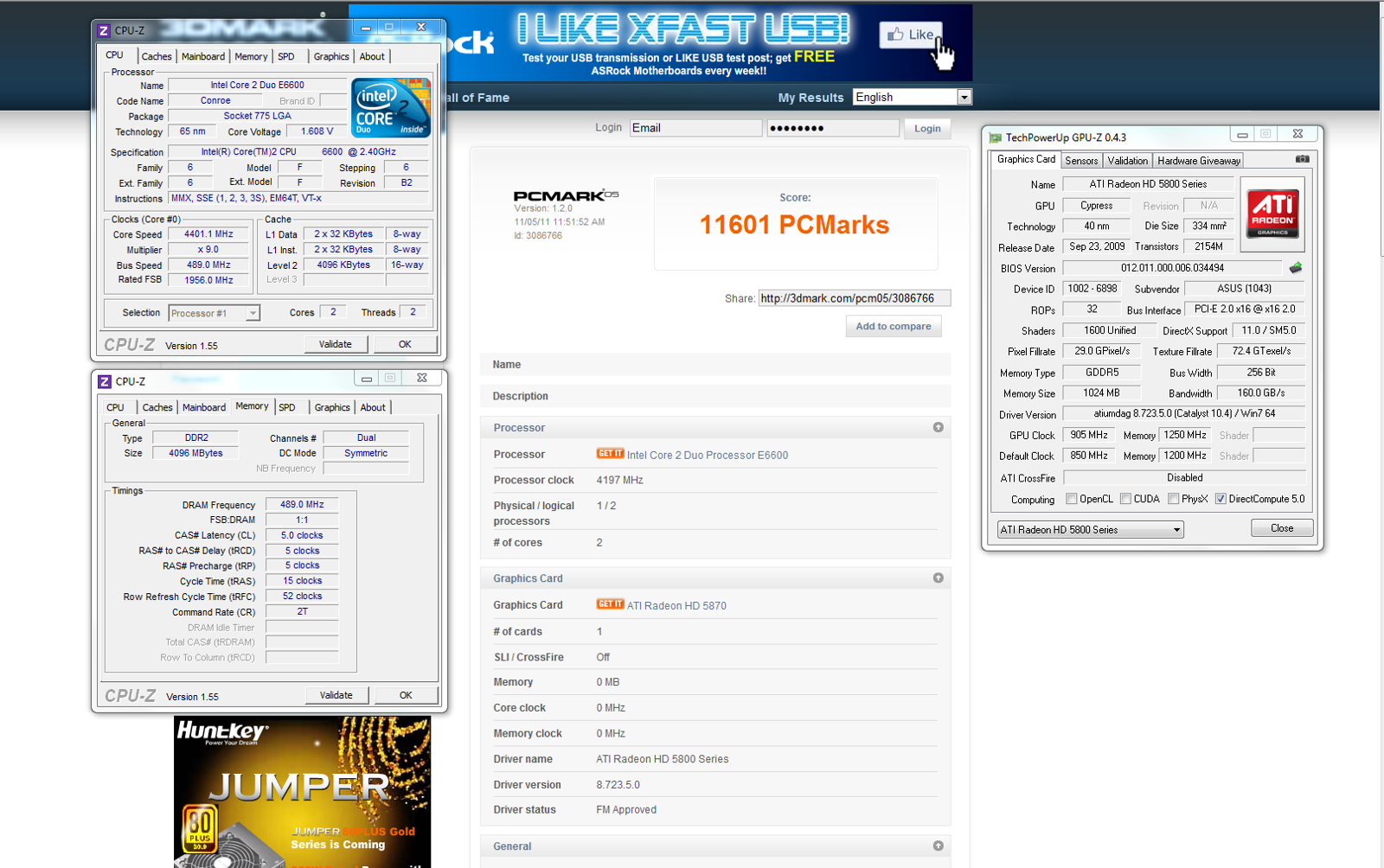Click the Intel Core 2 Duo logo
Image resolution: width=1384 pixels, height=868 pixels.
coord(391,108)
